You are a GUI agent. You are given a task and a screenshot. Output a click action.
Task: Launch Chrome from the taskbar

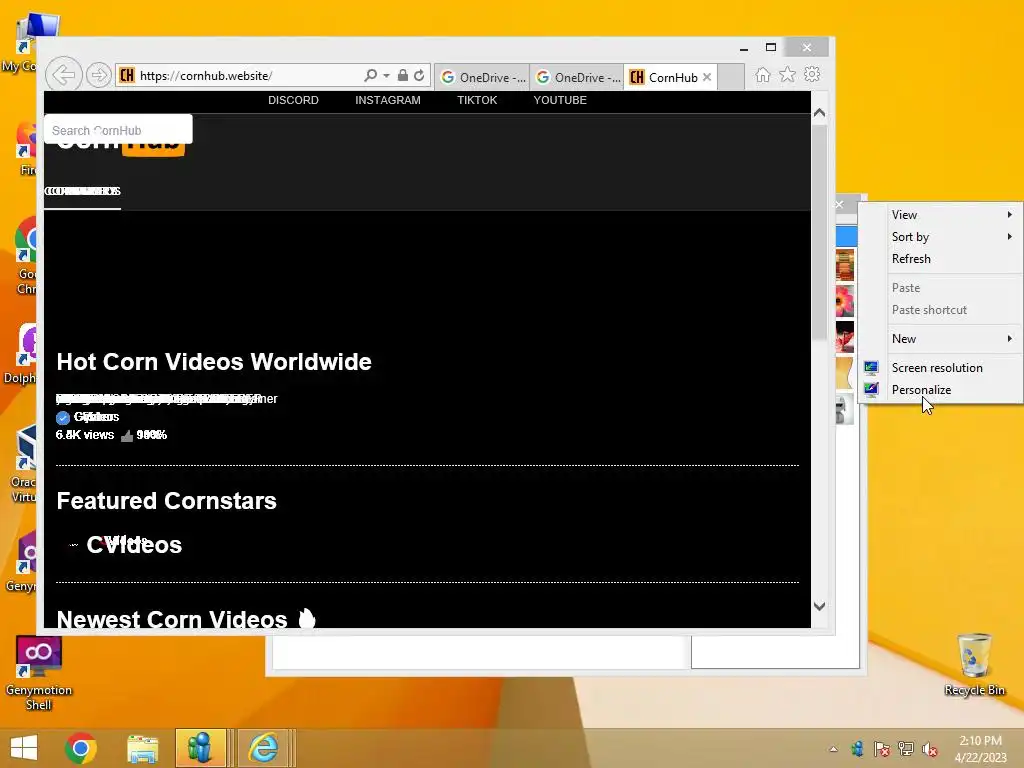click(81, 748)
